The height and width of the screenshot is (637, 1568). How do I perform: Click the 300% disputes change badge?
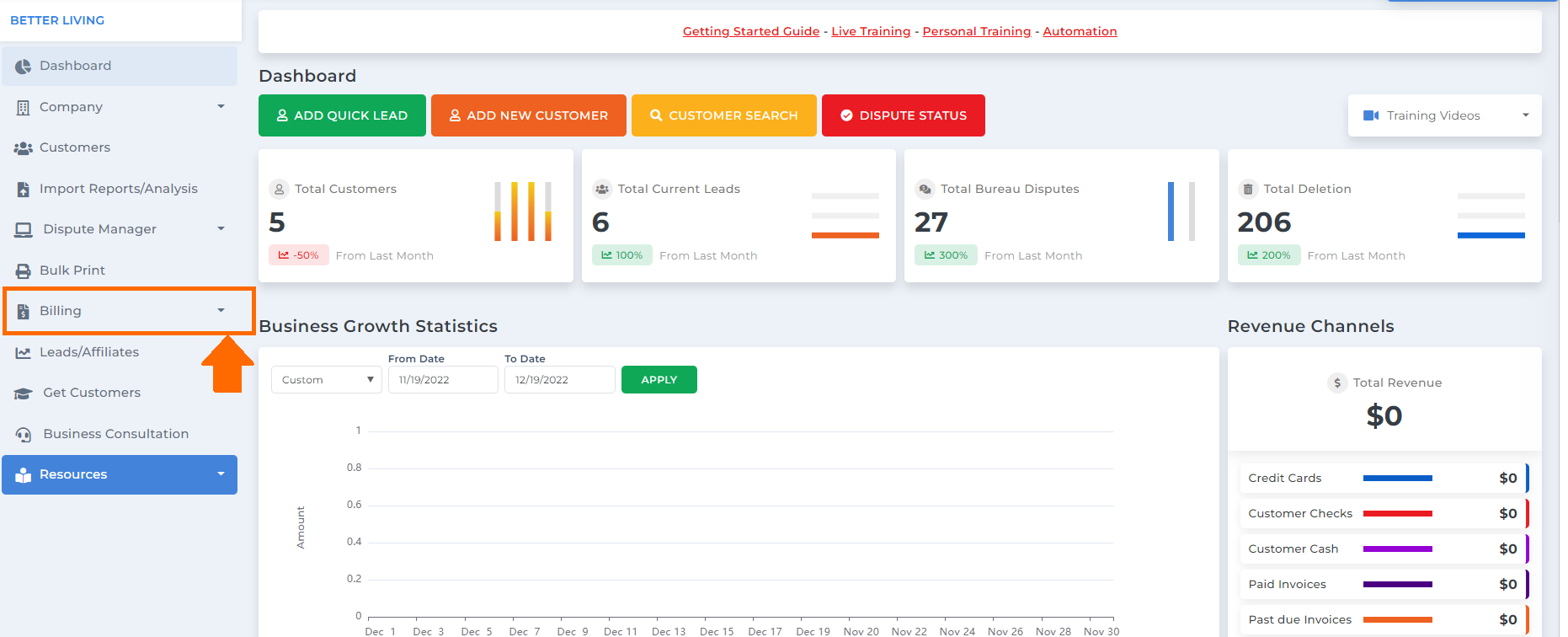click(946, 255)
